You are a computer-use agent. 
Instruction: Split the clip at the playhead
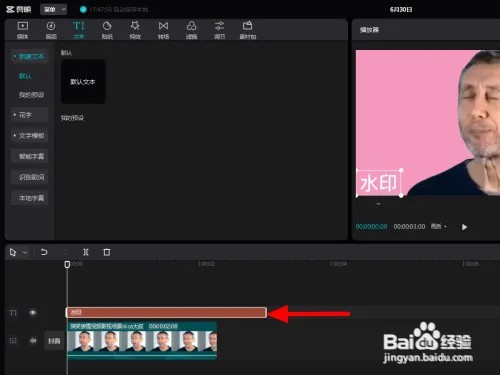click(x=86, y=252)
